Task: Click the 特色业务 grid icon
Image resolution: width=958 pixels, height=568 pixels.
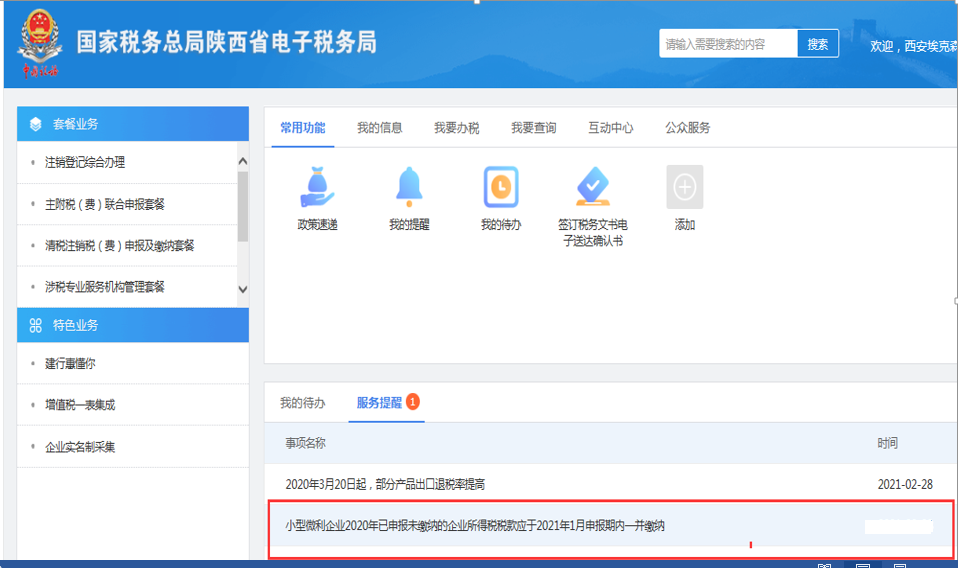Action: click(x=36, y=326)
